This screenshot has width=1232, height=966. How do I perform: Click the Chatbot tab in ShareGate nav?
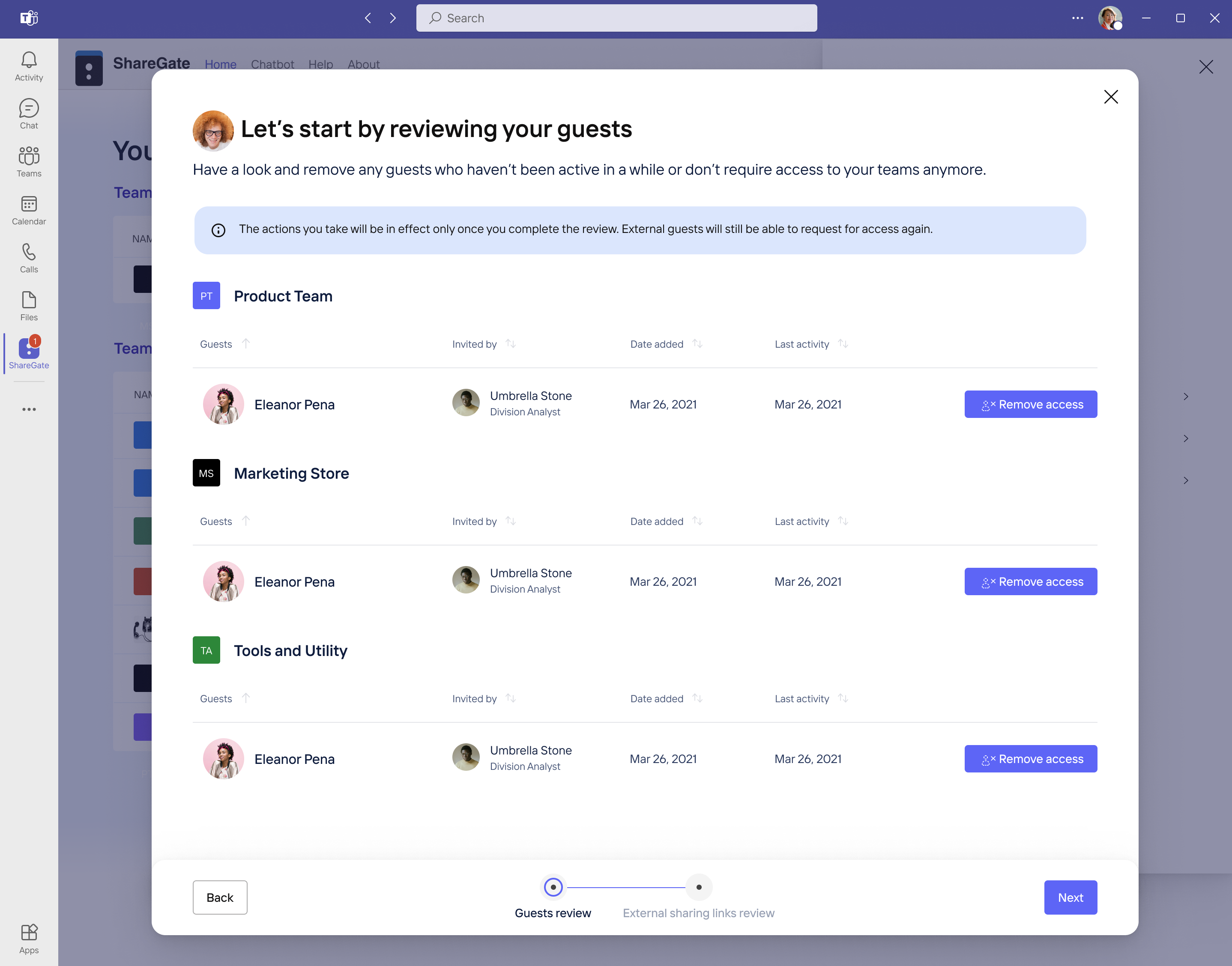point(271,63)
